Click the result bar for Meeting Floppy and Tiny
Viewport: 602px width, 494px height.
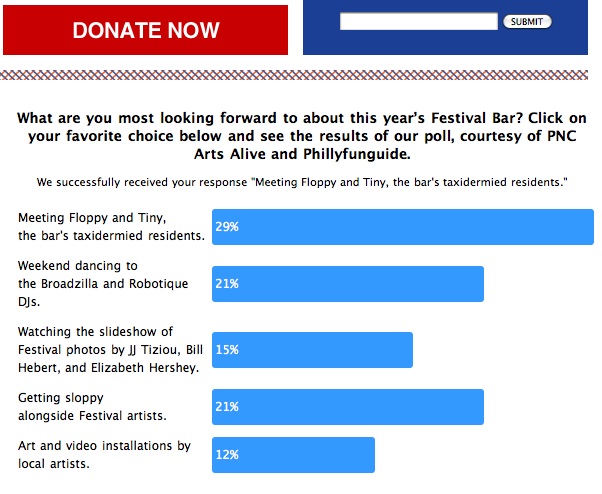coord(402,227)
